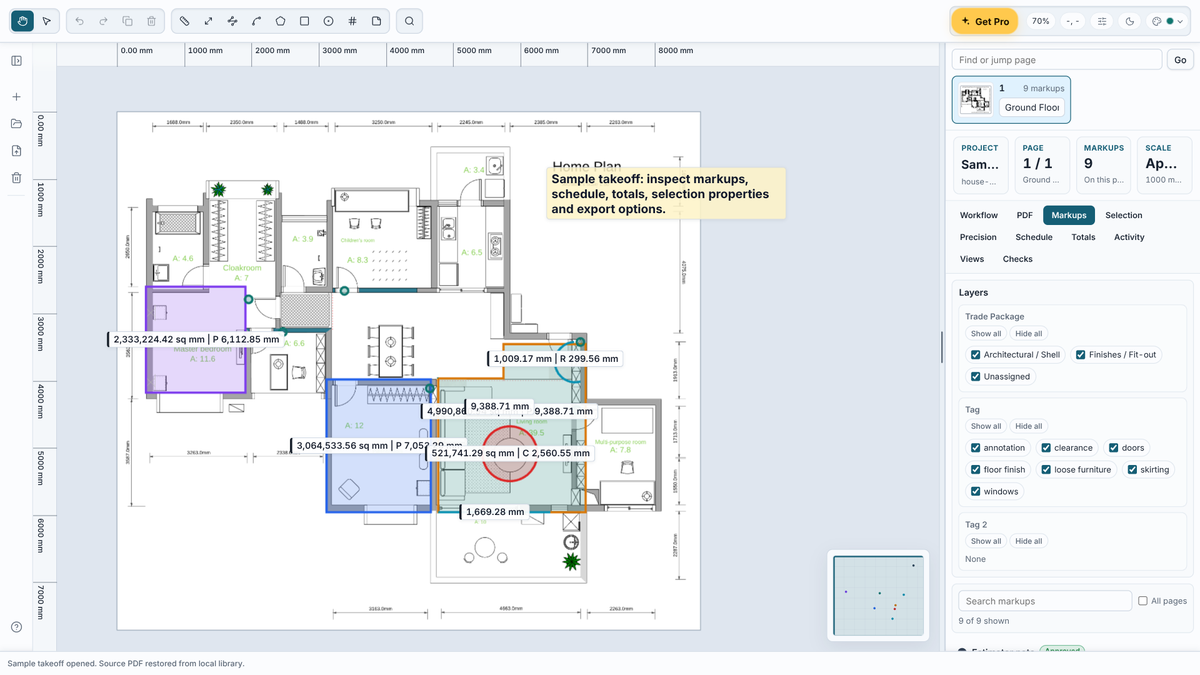Undo the last action

[79, 21]
